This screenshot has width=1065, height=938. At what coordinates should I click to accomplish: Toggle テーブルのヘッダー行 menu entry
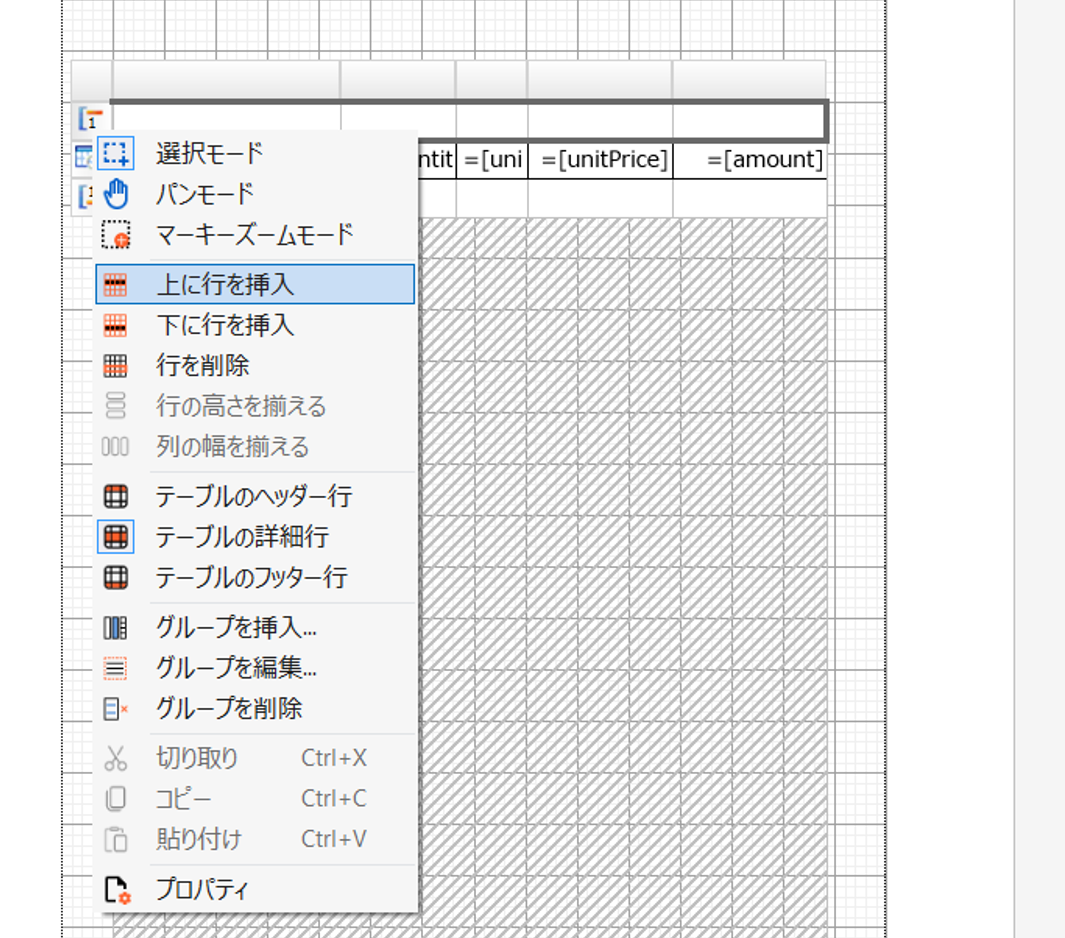(x=255, y=497)
